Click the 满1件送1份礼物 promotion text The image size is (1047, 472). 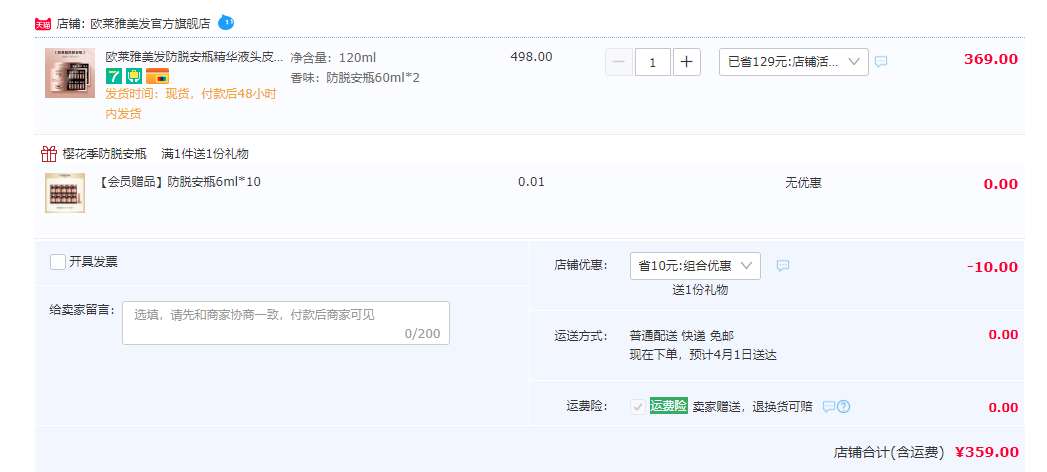click(x=205, y=154)
